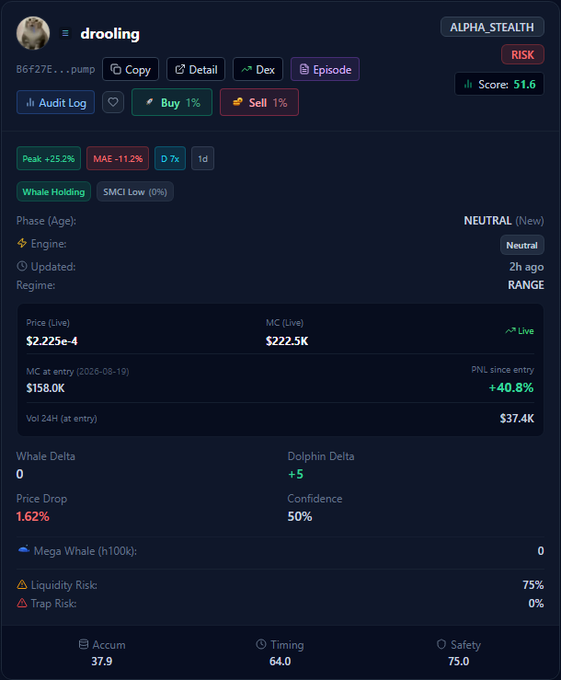This screenshot has height=680, width=561.
Task: Click the Price (Live) value $2.225e-4
Action: pos(52,341)
